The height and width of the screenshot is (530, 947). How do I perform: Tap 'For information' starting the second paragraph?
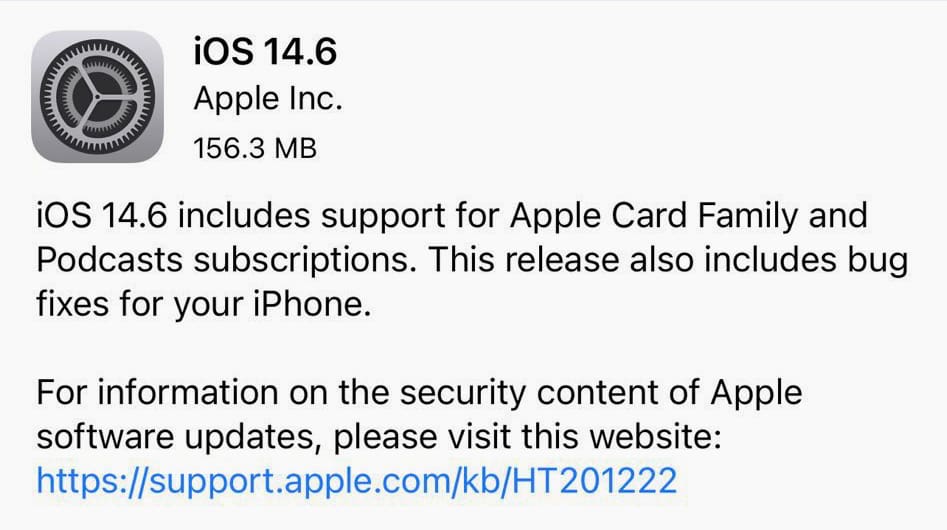[x=157, y=392]
